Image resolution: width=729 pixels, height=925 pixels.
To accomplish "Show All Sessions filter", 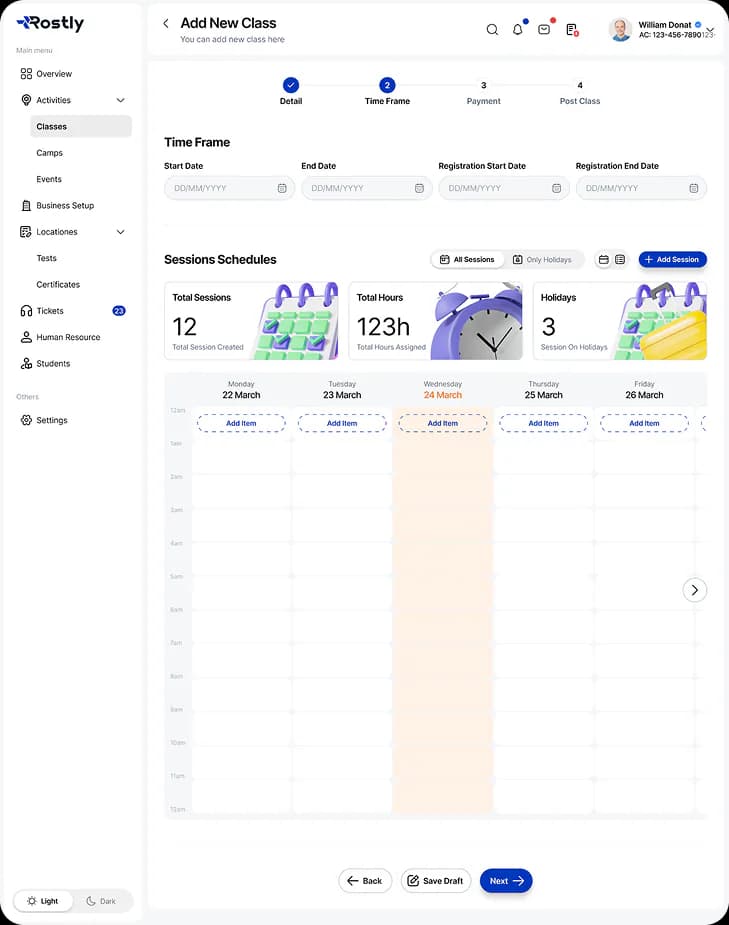I will pos(467,260).
